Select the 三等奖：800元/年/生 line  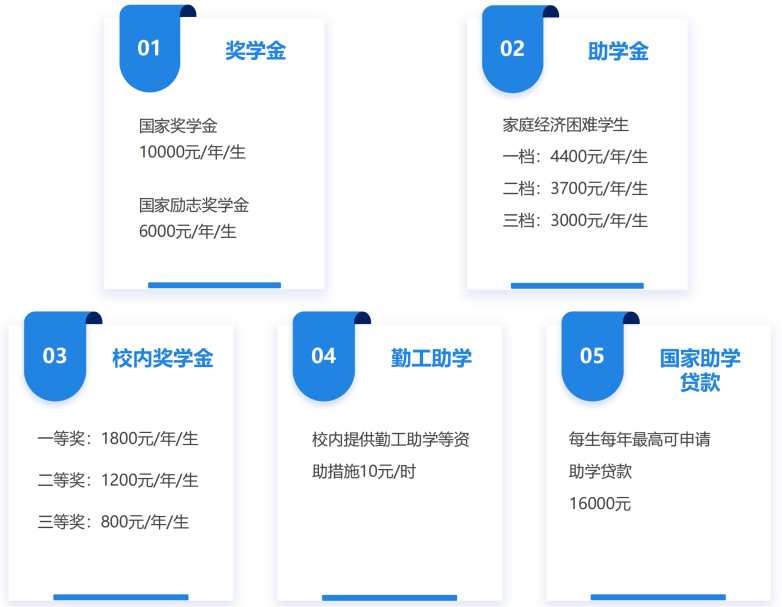(113, 521)
